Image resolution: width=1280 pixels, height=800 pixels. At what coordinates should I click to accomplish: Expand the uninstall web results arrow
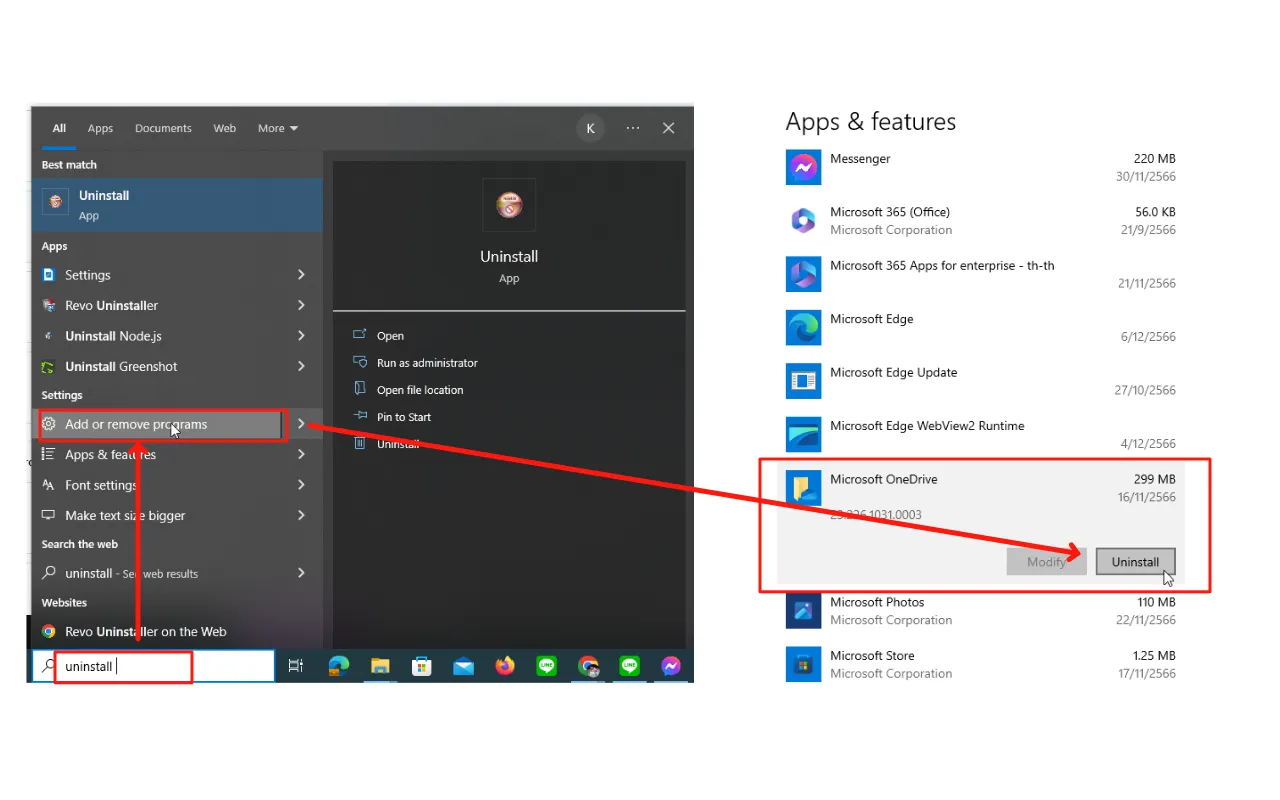301,573
